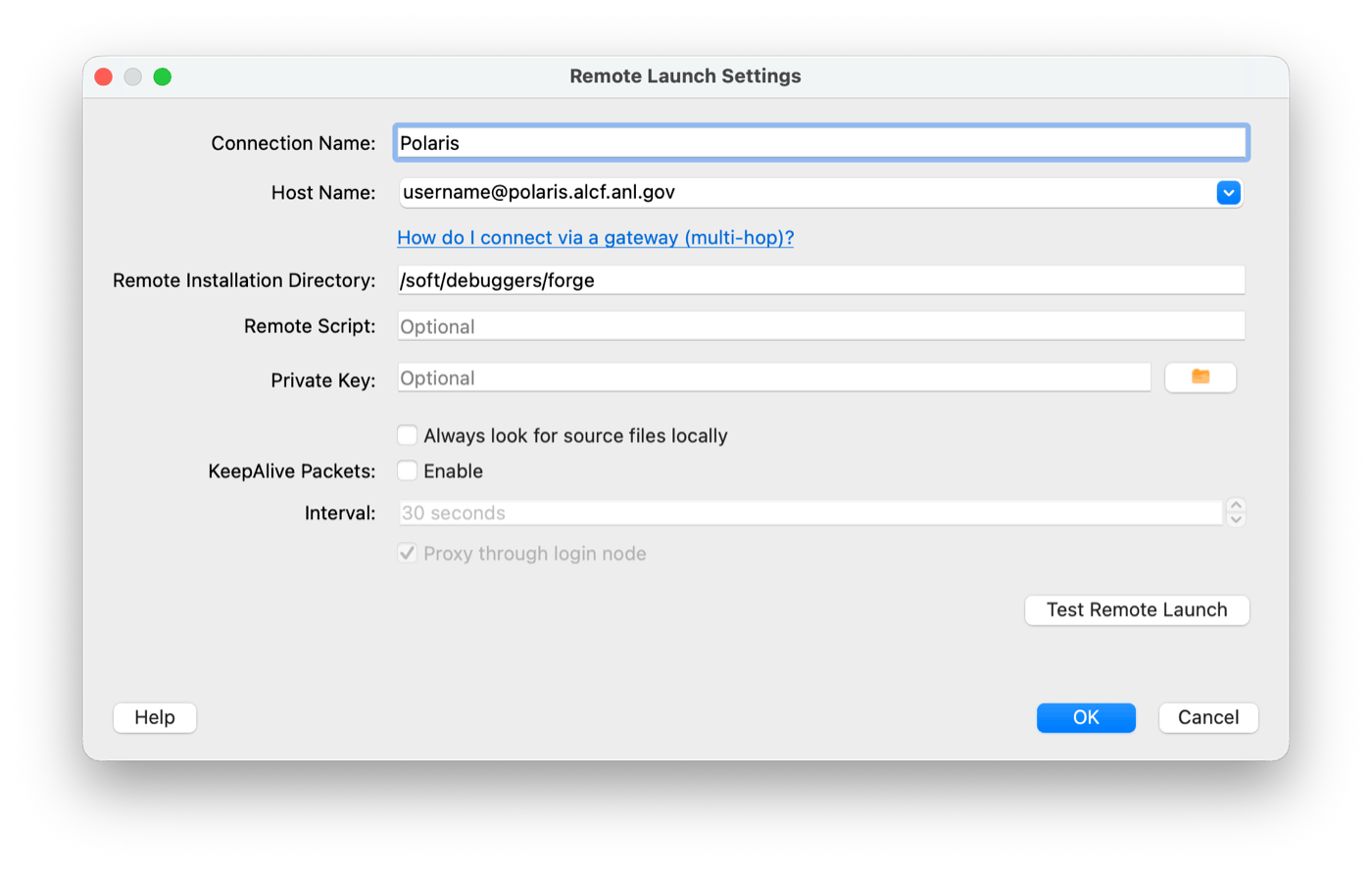Increase the Interval using the up arrow
The height and width of the screenshot is (870, 1372).
point(1237,506)
